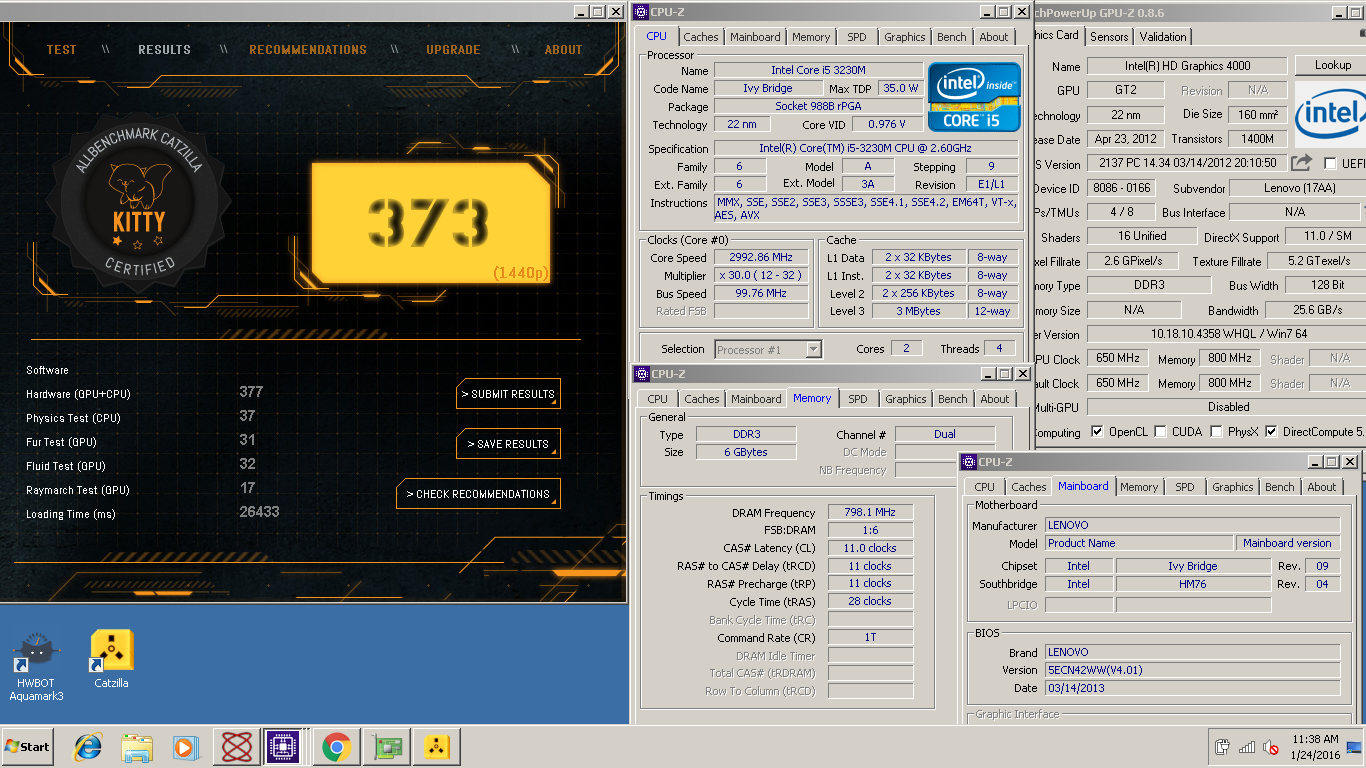The image size is (1366, 768).
Task: Open Graphics tab in CPU-Z Memory window
Action: 906,399
